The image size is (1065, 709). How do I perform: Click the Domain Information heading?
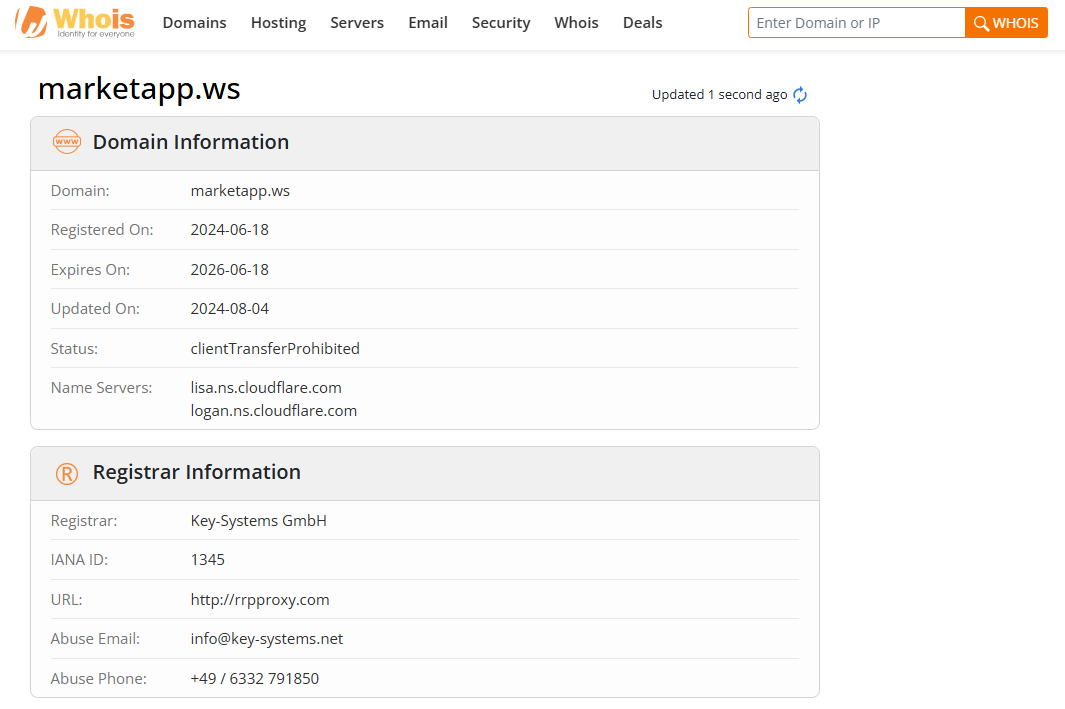click(191, 142)
